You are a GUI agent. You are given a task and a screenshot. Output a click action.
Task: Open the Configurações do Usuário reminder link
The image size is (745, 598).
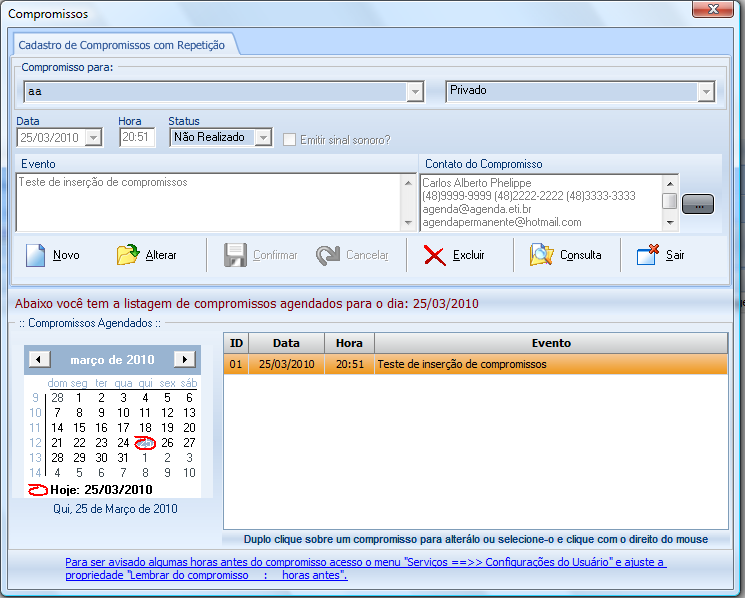pyautogui.click(x=366, y=569)
